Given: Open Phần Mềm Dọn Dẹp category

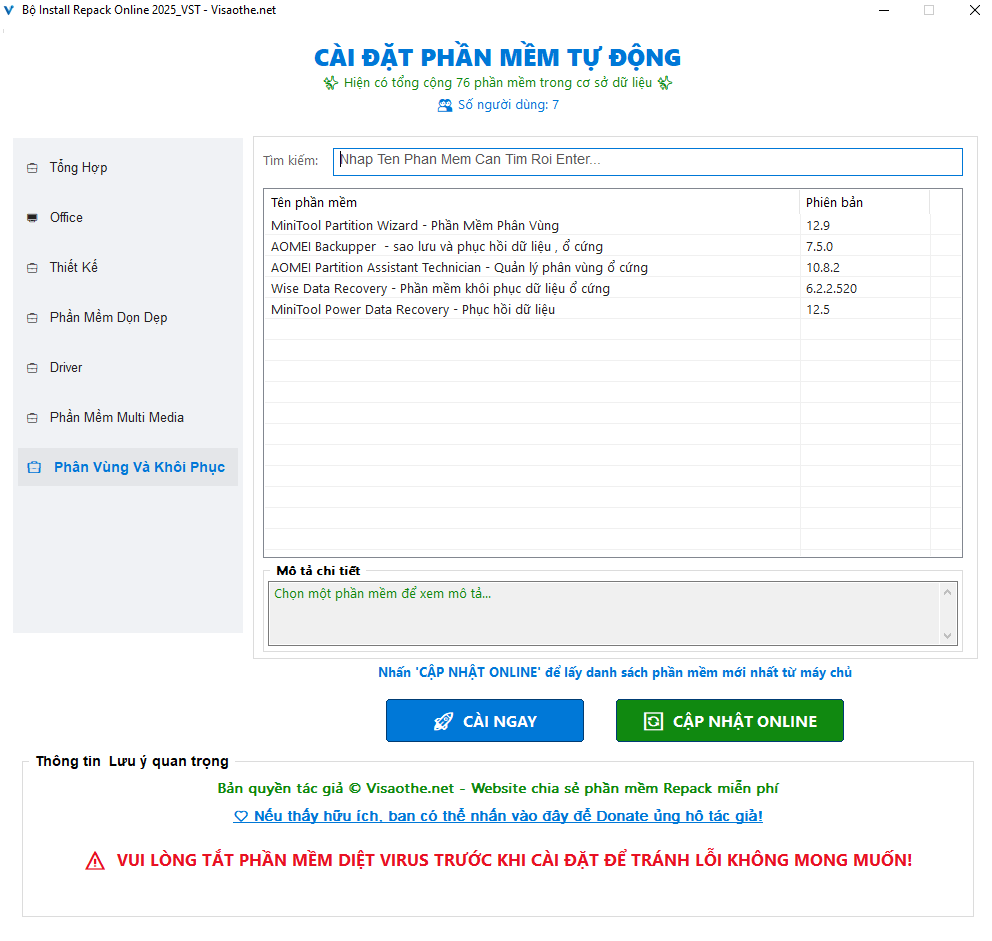Looking at the screenshot, I should click(x=128, y=318).
